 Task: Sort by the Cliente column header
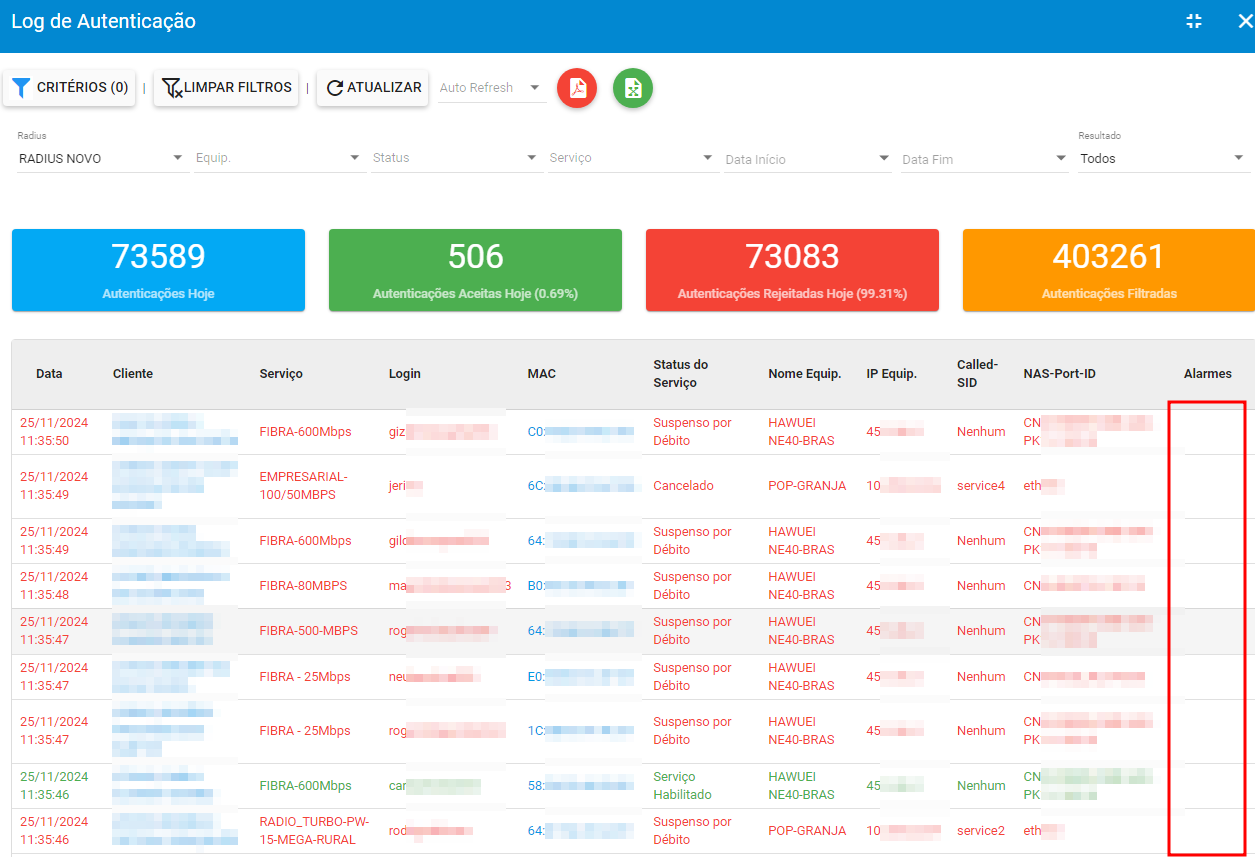133,374
